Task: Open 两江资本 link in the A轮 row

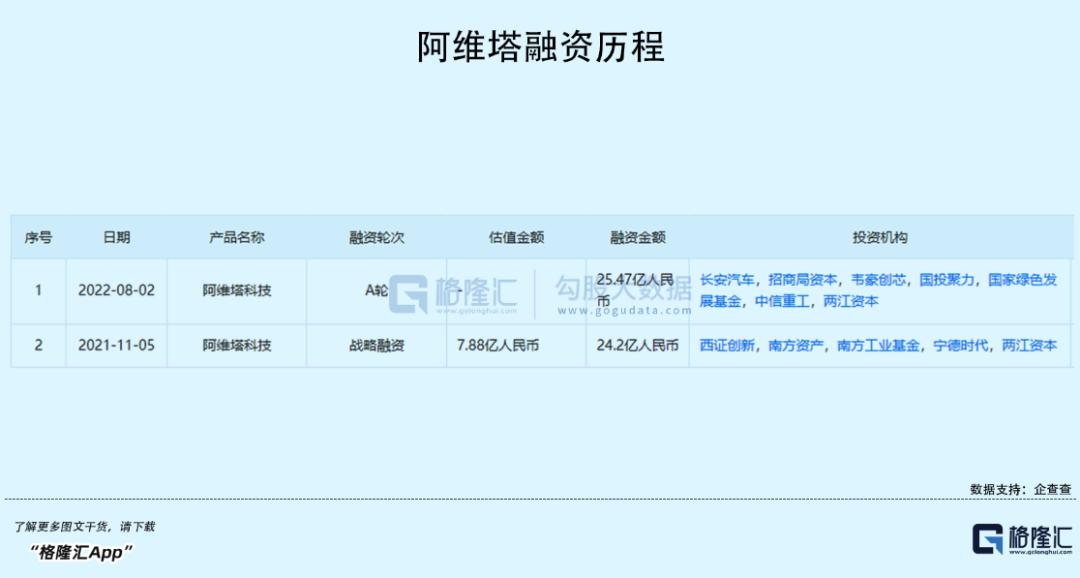Action: (851, 301)
